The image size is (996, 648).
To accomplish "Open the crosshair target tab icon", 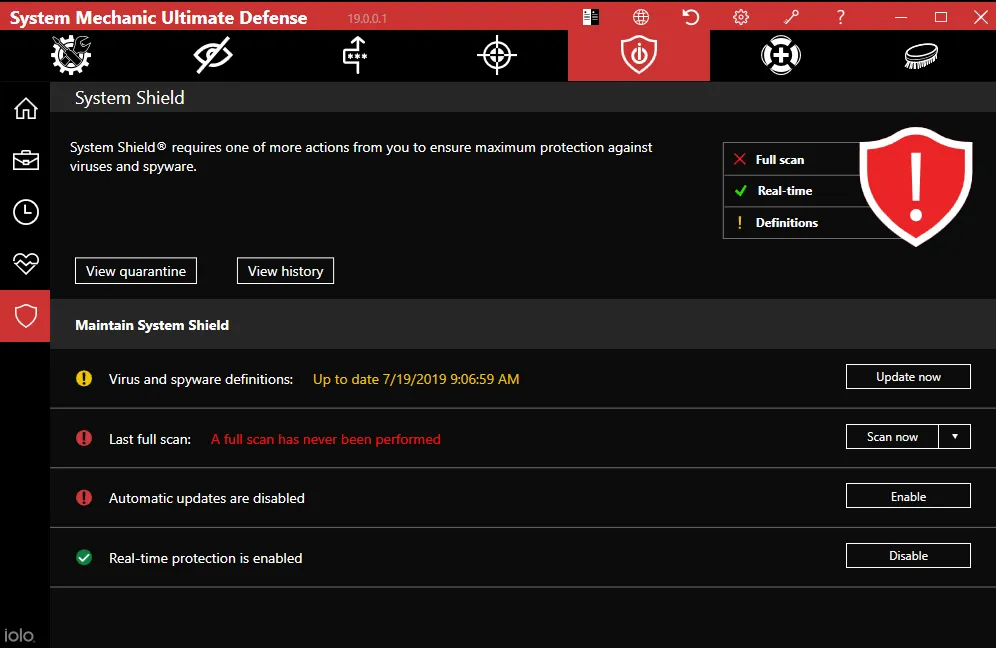I will pyautogui.click(x=497, y=55).
